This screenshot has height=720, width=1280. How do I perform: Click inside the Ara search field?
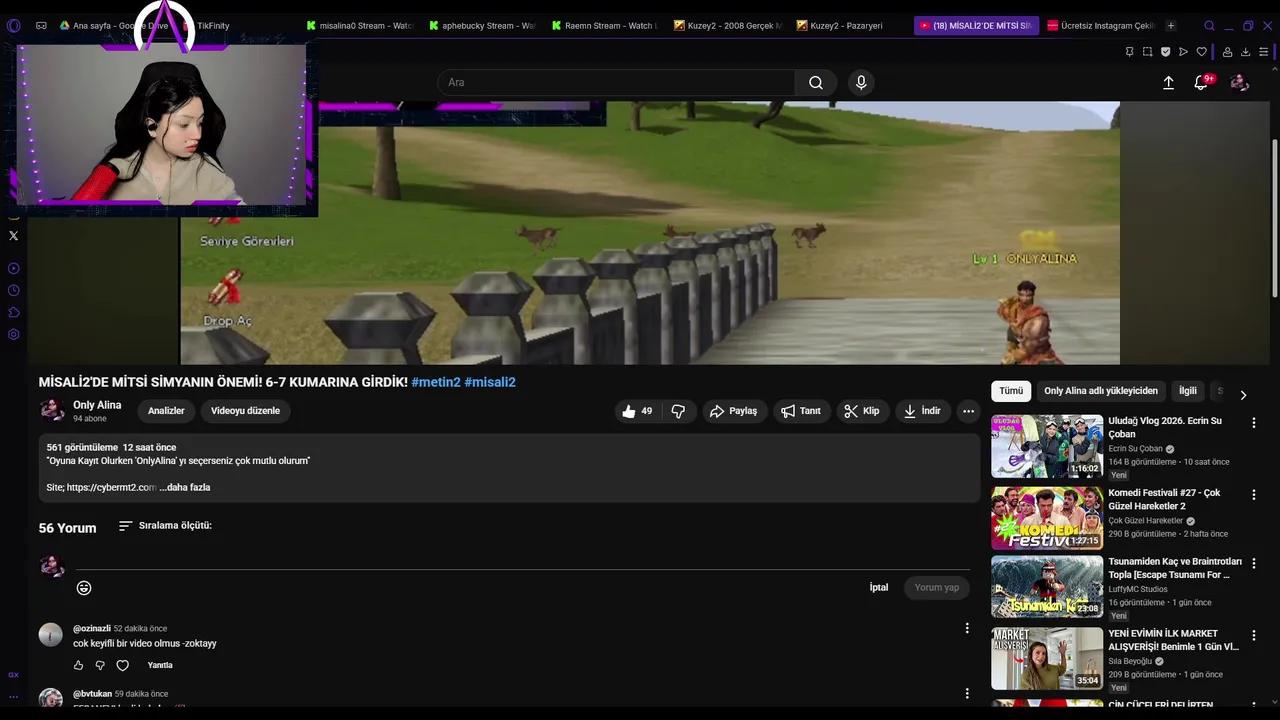coord(600,82)
